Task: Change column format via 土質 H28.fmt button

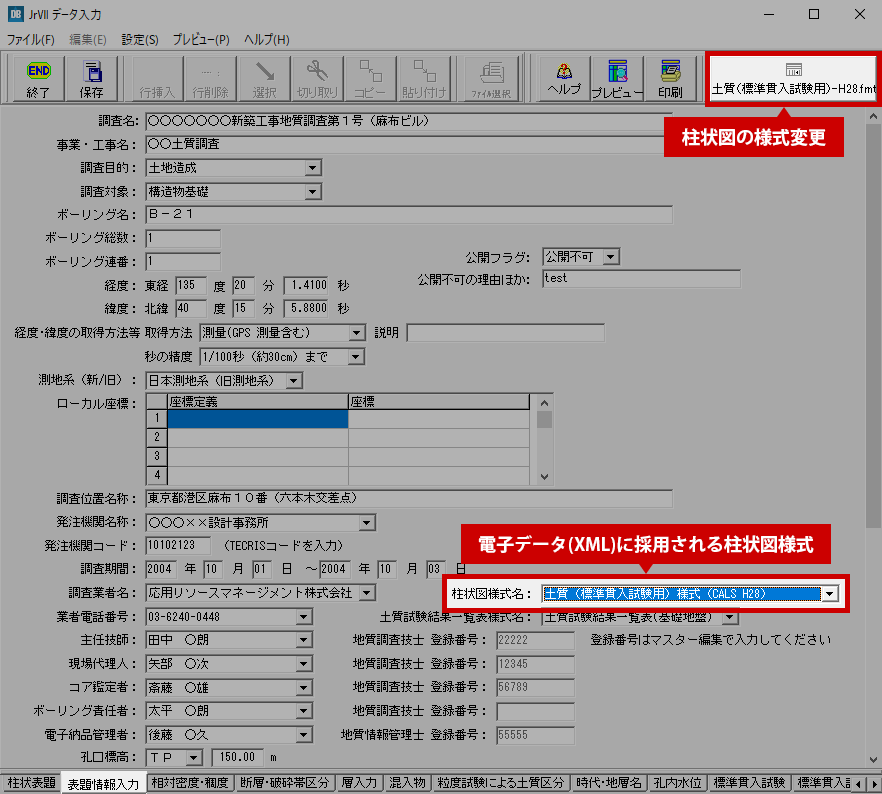Action: [793, 80]
